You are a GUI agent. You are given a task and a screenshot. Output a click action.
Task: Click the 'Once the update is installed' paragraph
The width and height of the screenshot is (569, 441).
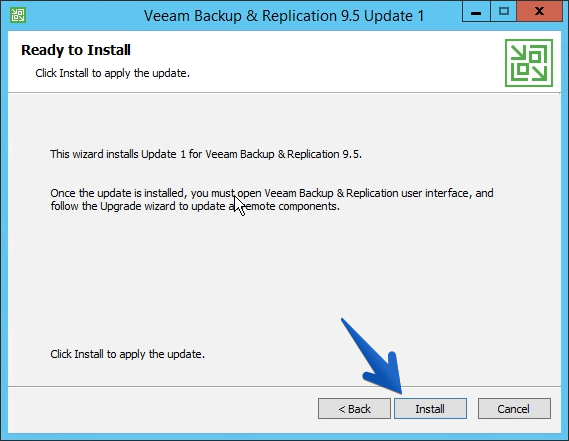(x=272, y=200)
